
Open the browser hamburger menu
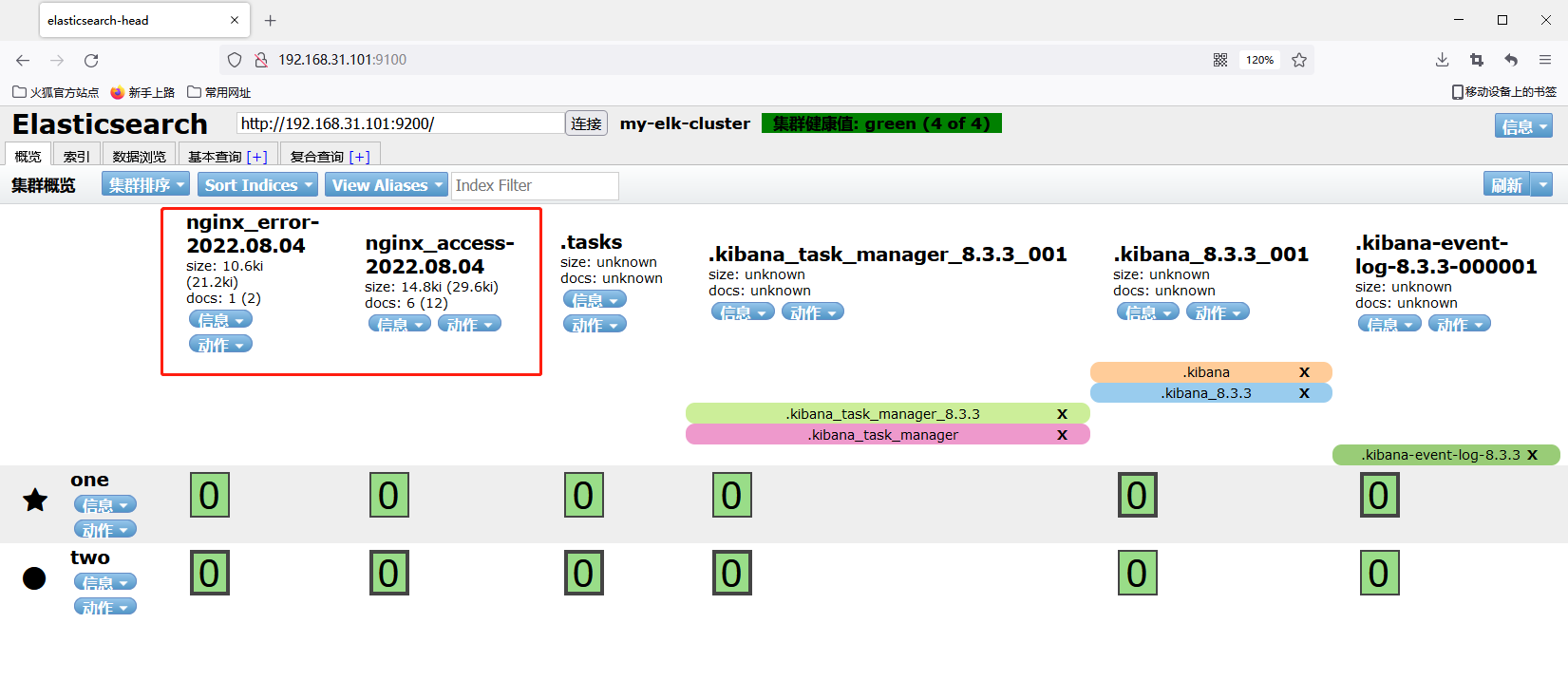pyautogui.click(x=1545, y=60)
